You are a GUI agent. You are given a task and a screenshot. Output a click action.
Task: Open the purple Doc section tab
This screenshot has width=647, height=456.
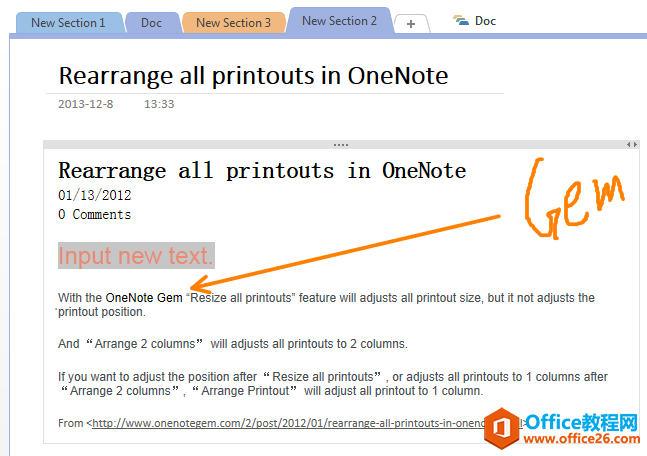click(151, 23)
